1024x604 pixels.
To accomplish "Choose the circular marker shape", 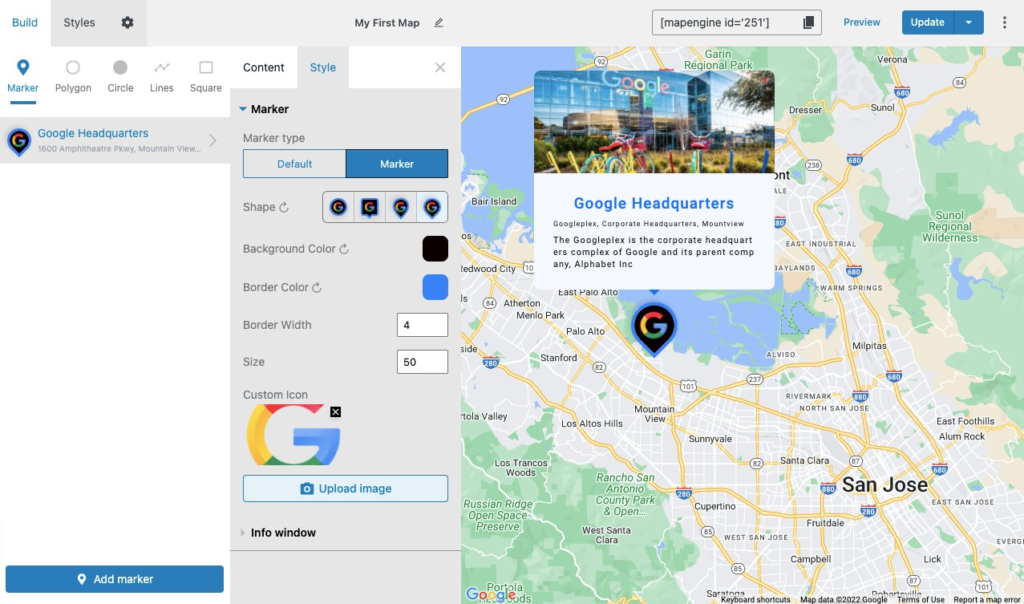I will [x=338, y=207].
